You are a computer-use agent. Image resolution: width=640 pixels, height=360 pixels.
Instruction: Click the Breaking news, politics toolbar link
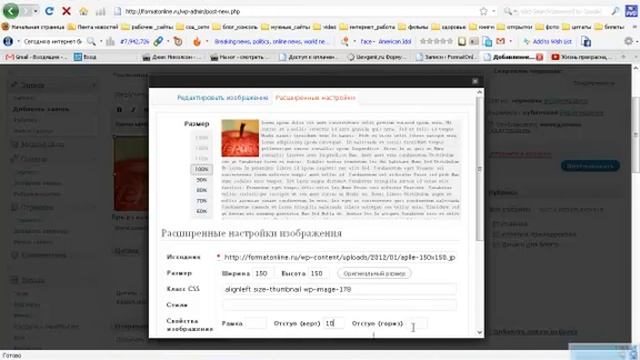coord(271,41)
